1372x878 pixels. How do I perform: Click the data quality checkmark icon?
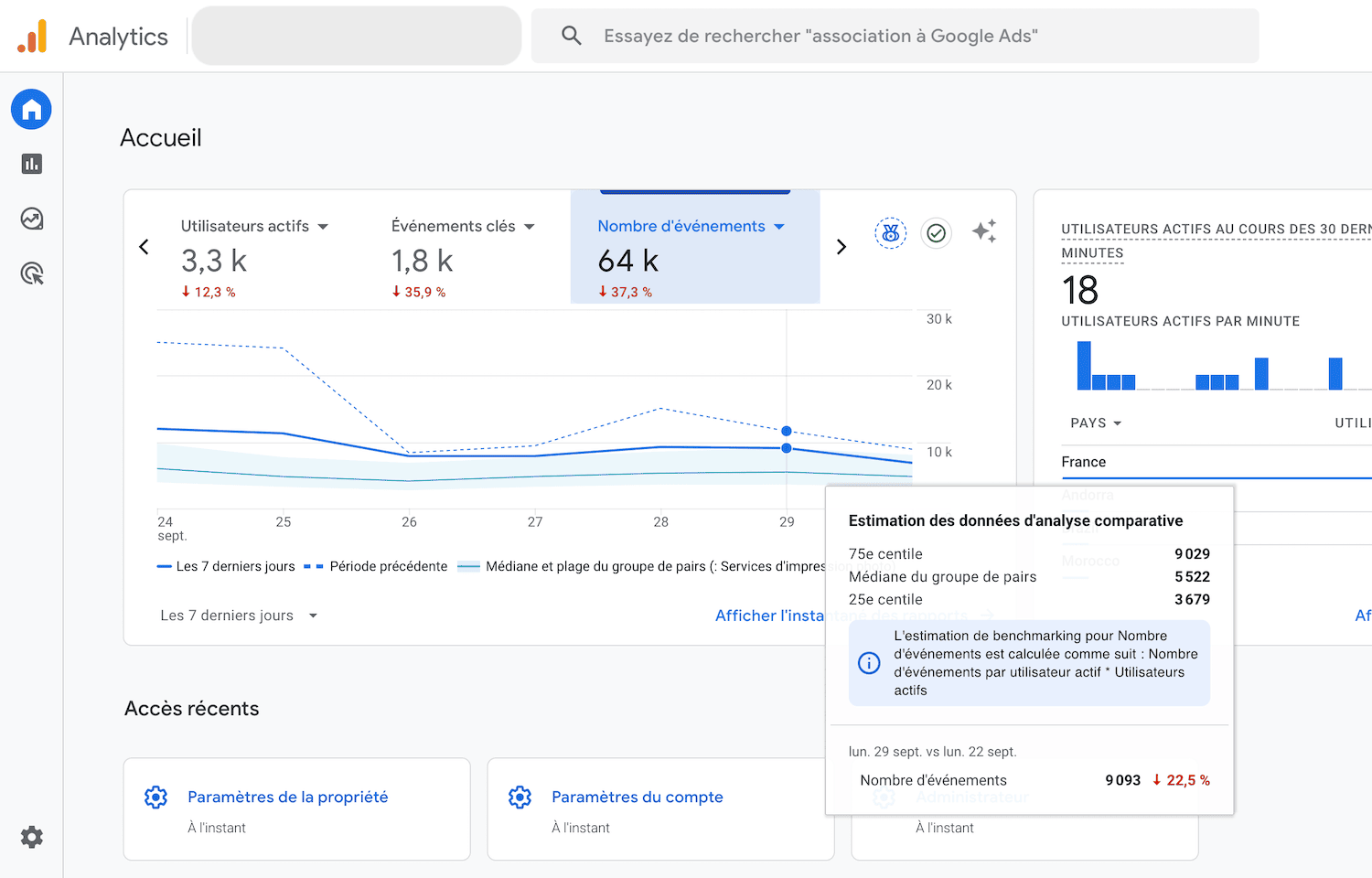click(936, 233)
